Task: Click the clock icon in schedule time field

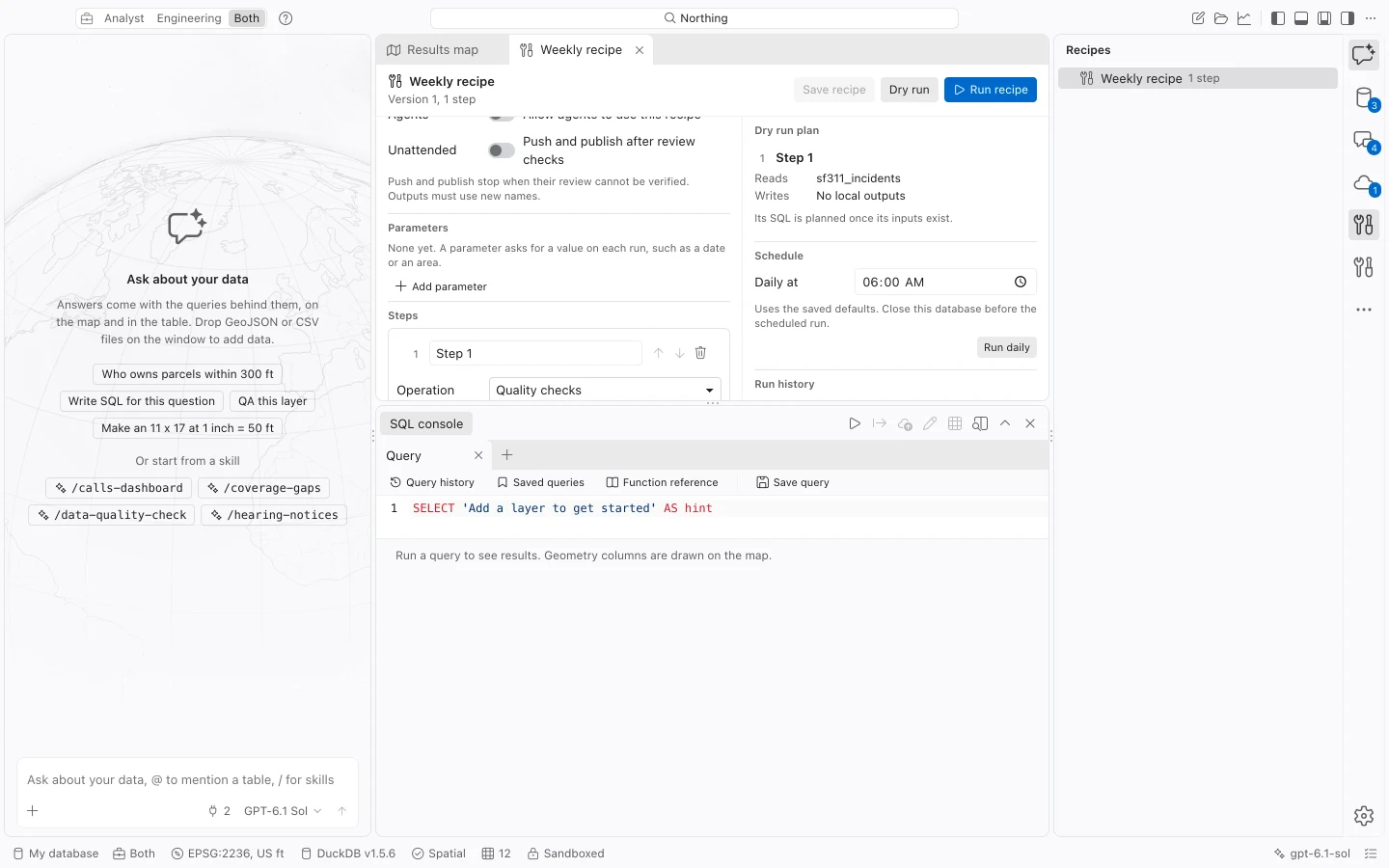Action: 1021,282
